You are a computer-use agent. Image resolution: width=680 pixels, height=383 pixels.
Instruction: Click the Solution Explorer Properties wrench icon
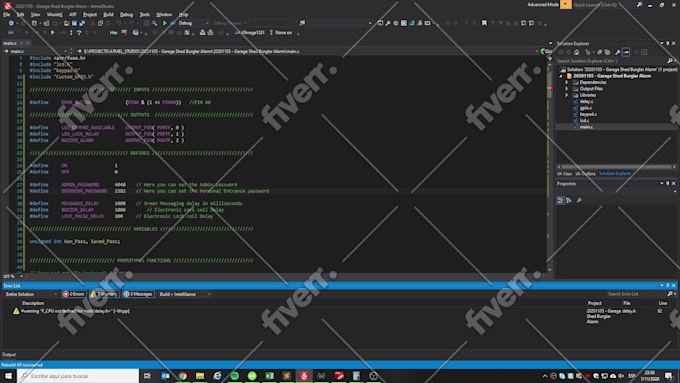tap(618, 52)
